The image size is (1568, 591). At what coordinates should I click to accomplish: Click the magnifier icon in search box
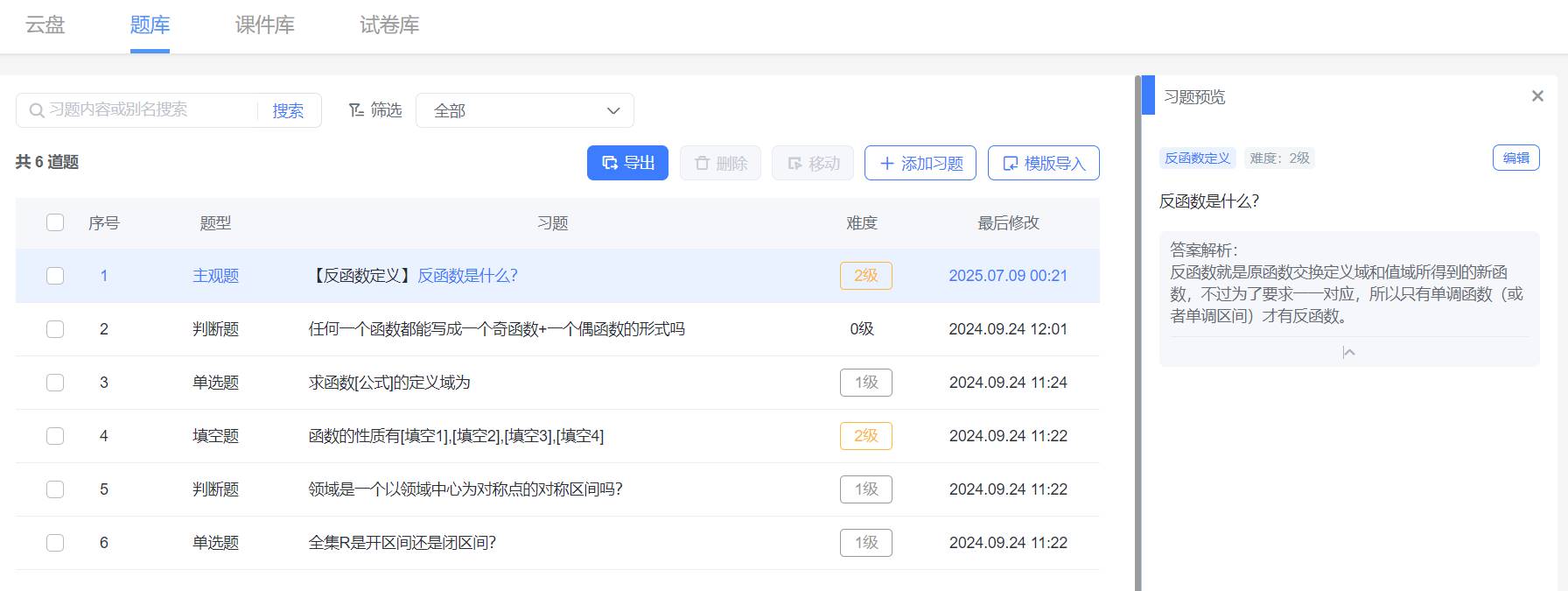click(37, 110)
